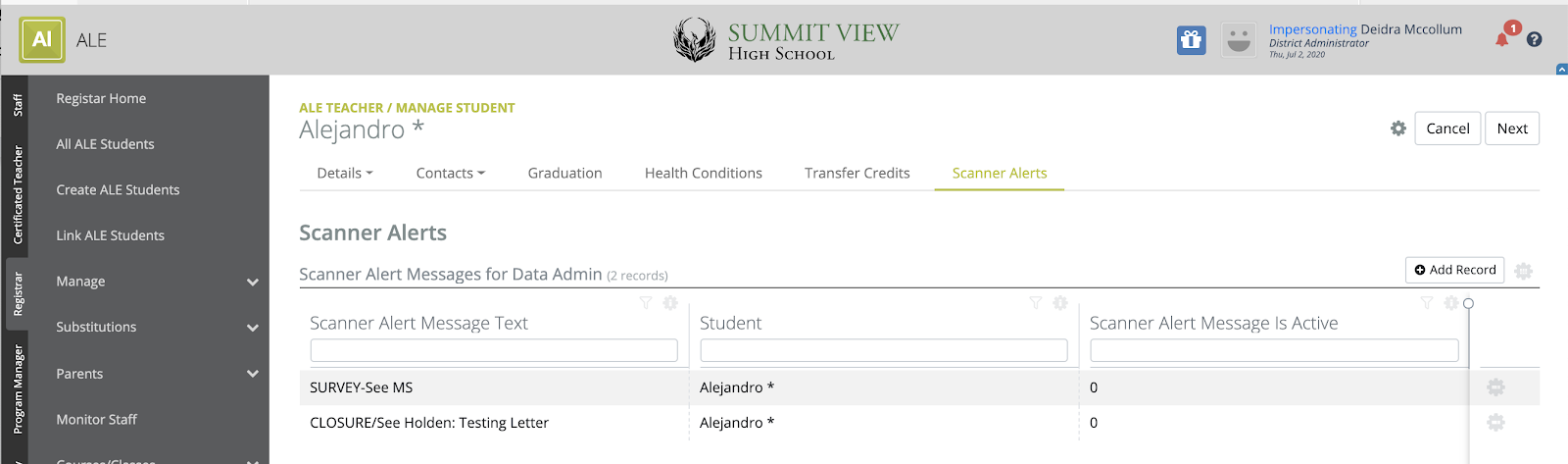Switch to the Health Conditions tab
Image resolution: width=1568 pixels, height=464 pixels.
click(703, 174)
